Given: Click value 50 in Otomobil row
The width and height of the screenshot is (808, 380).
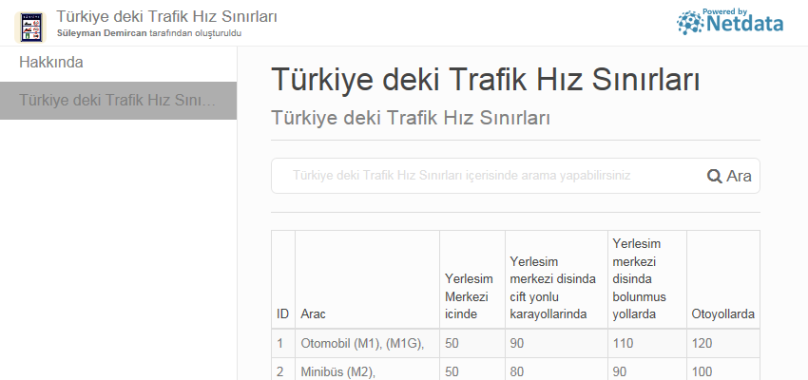Looking at the screenshot, I should tap(451, 343).
